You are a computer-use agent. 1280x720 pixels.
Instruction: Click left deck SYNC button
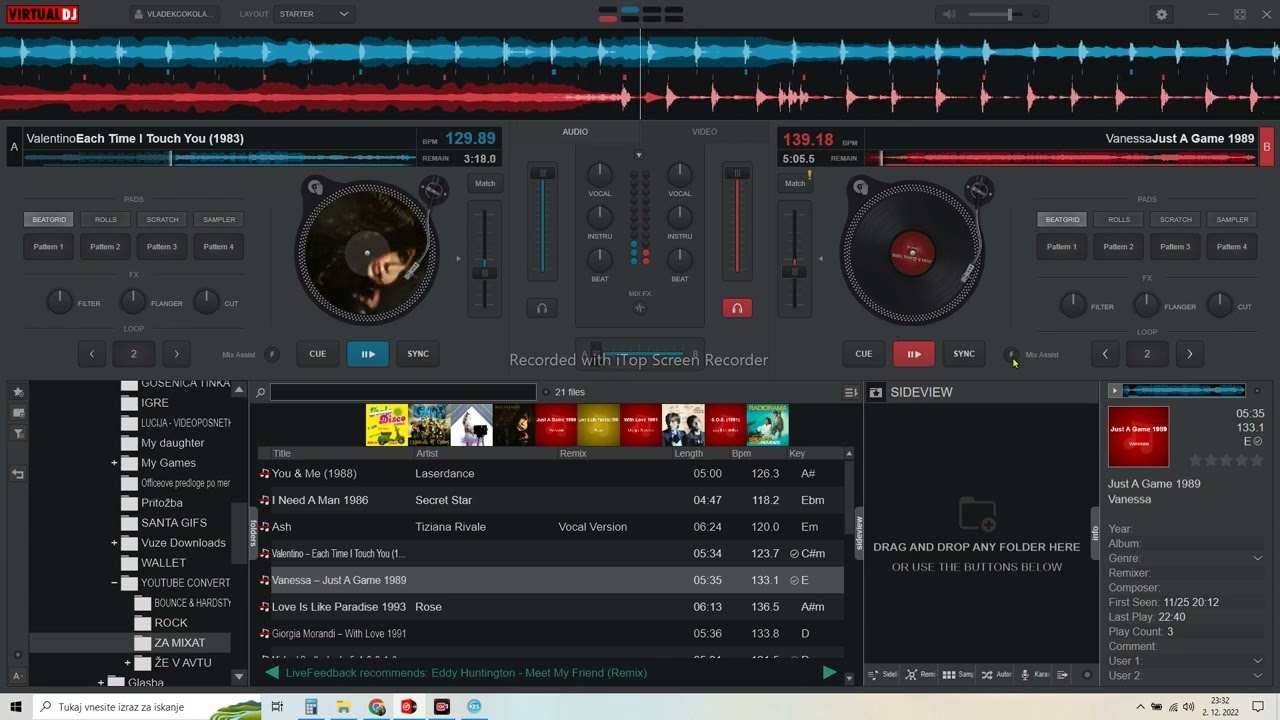418,354
